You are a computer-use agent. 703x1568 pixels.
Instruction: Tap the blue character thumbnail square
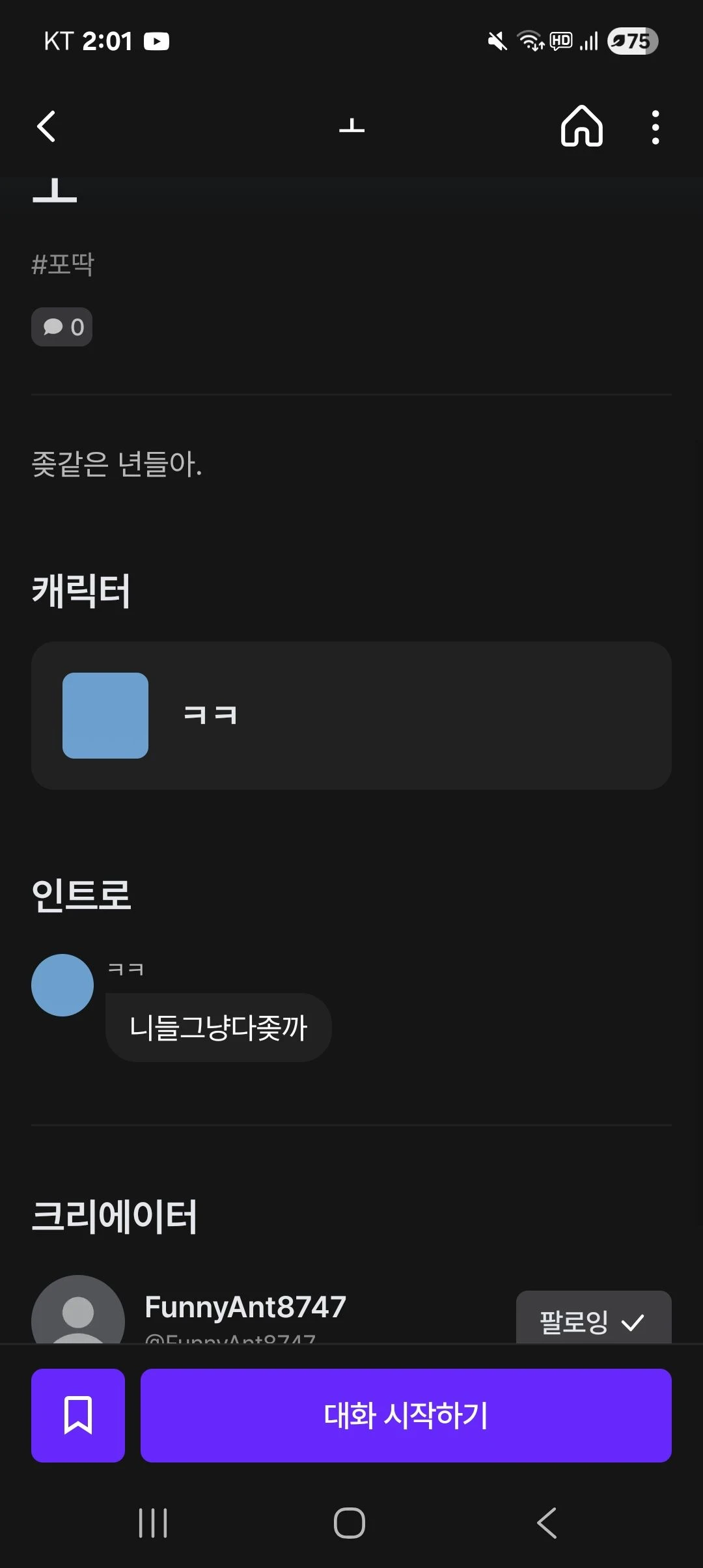click(105, 715)
